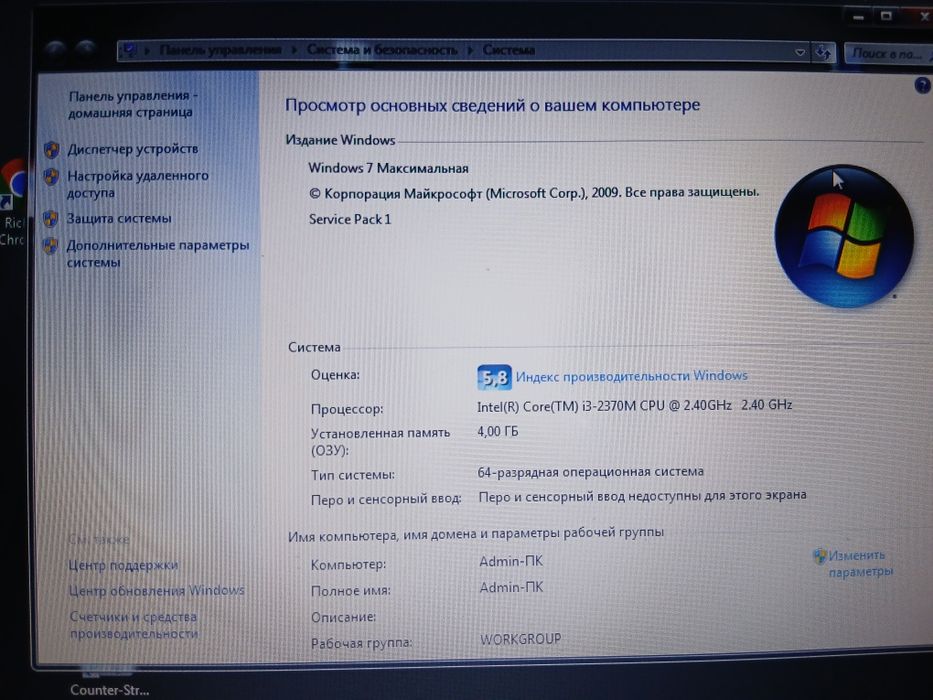
Task: Click the control panel search field
Action: tap(888, 54)
